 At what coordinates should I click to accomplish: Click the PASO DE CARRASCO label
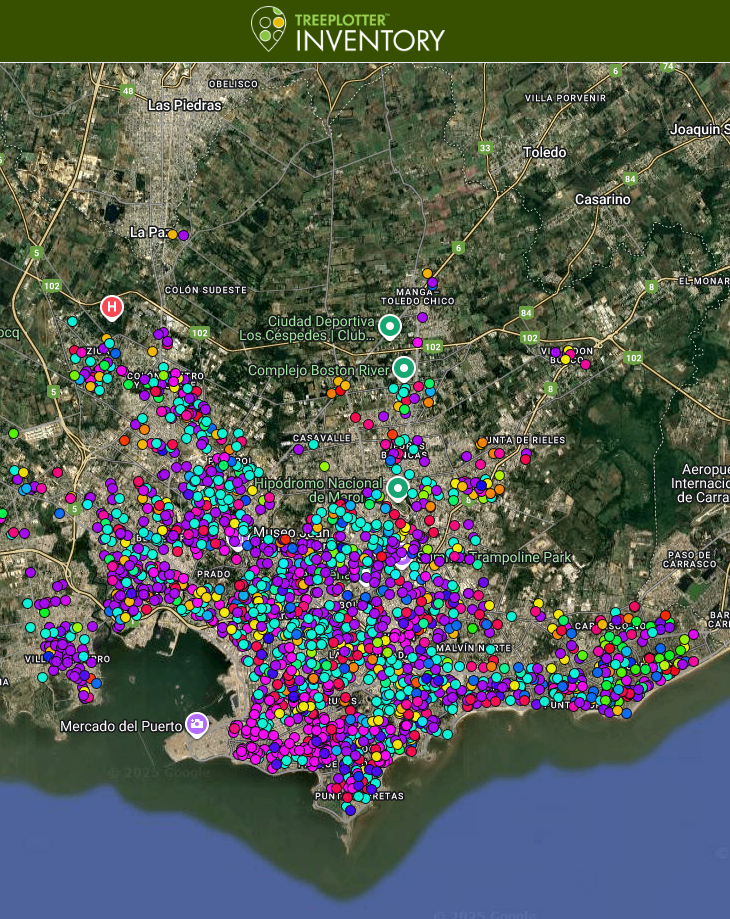tap(690, 559)
